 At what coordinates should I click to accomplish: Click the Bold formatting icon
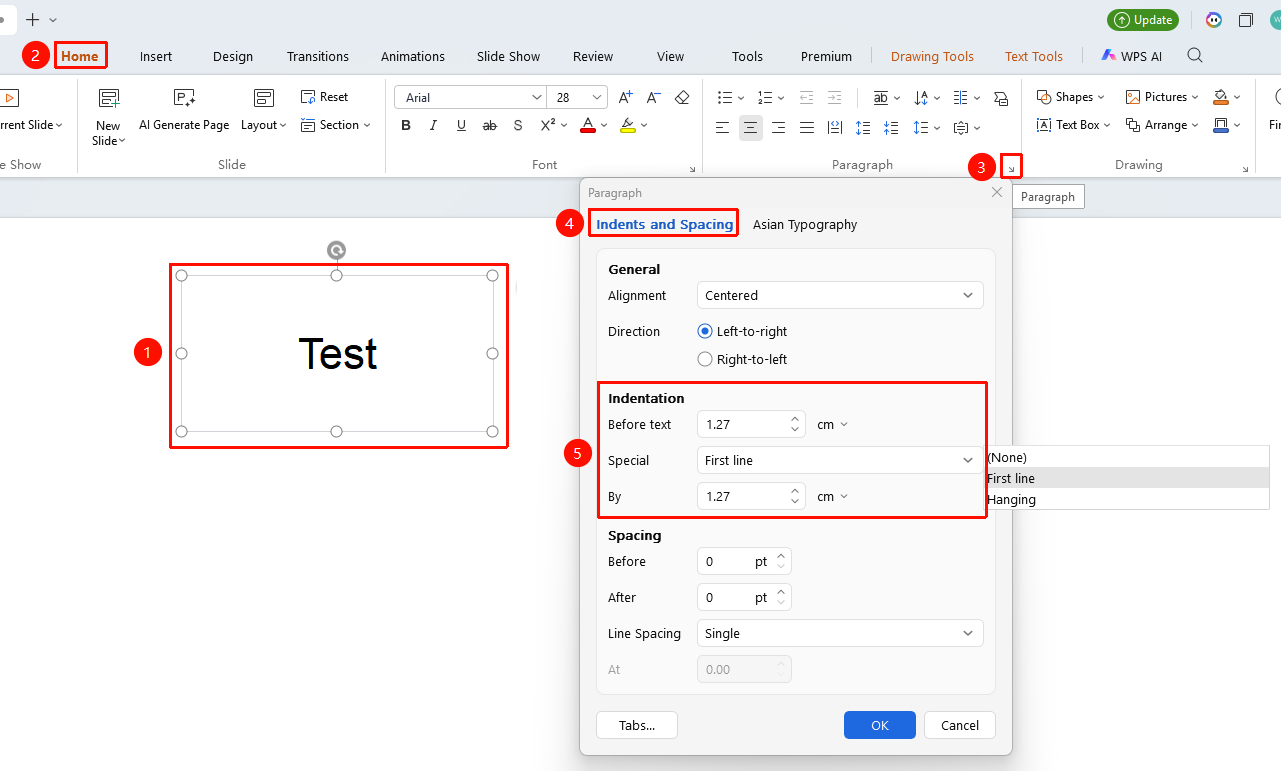tap(406, 125)
